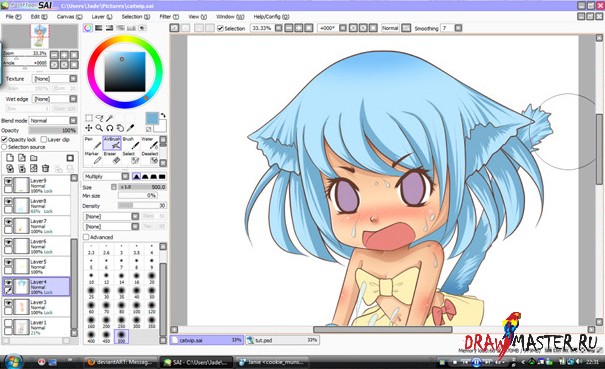The image size is (605, 369).
Task: Hide Layer7 using its eye icon
Action: coord(8,222)
